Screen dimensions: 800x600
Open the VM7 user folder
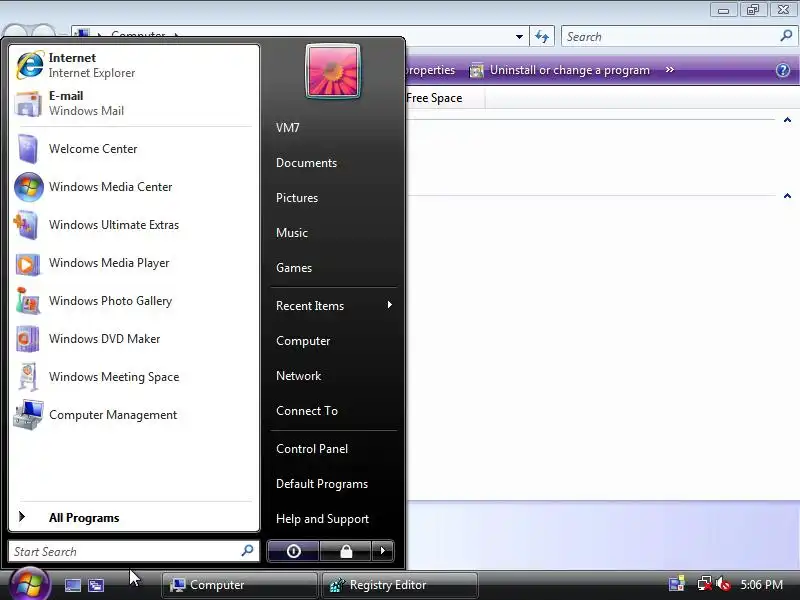click(333, 128)
